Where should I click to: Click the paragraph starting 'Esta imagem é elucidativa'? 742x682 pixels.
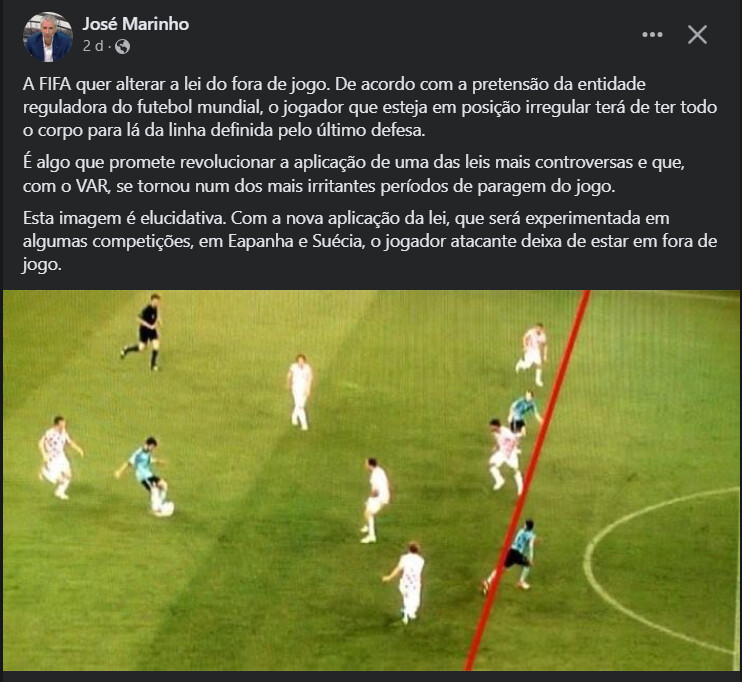(370, 241)
